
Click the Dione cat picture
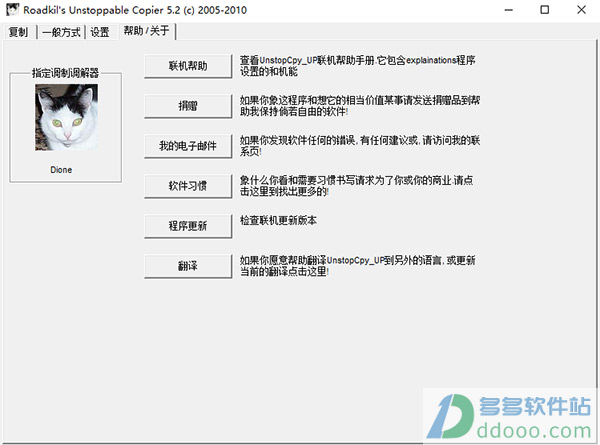pyautogui.click(x=67, y=117)
